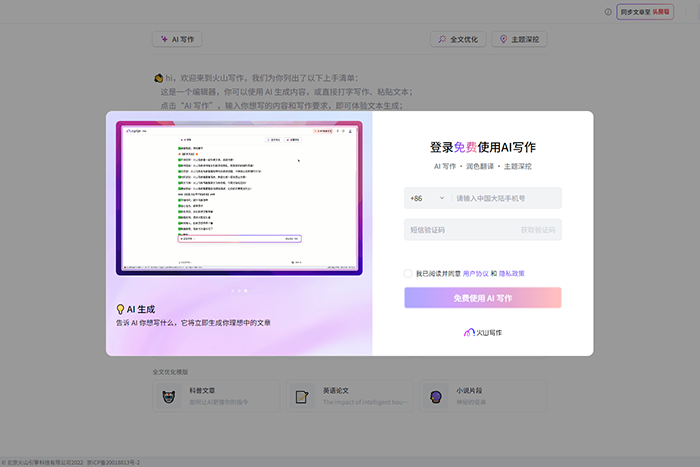Click 获取验证码 to request a code
The image size is (700, 467).
click(x=538, y=230)
